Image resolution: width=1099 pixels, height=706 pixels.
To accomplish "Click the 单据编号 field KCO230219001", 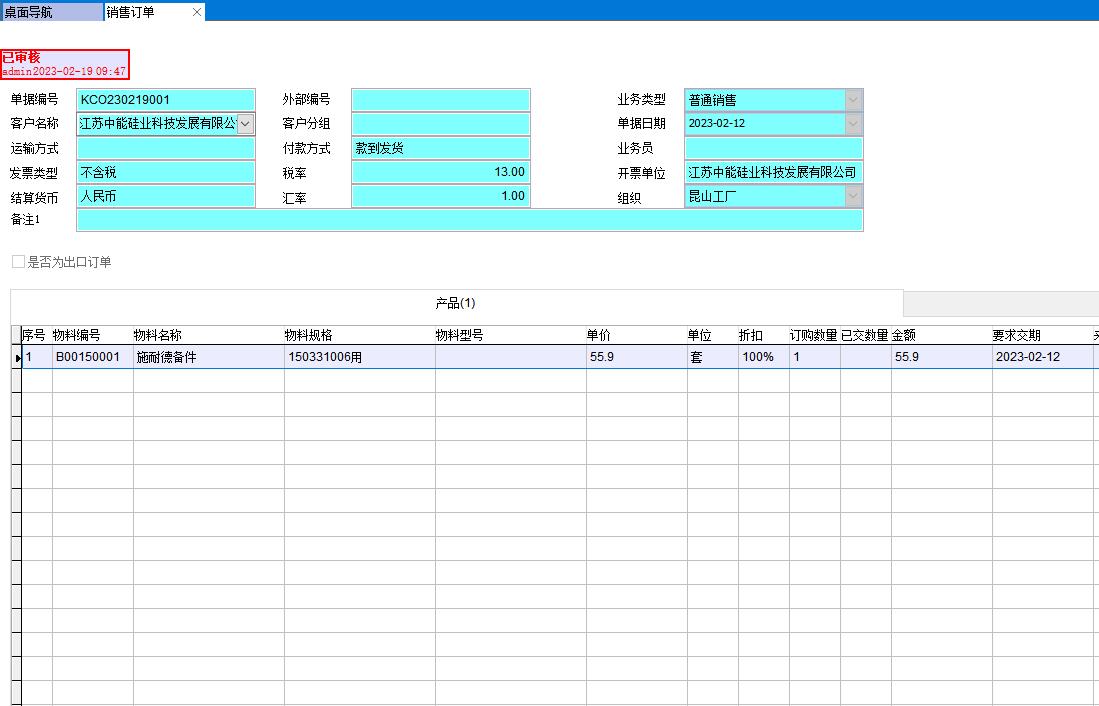I will (x=165, y=99).
